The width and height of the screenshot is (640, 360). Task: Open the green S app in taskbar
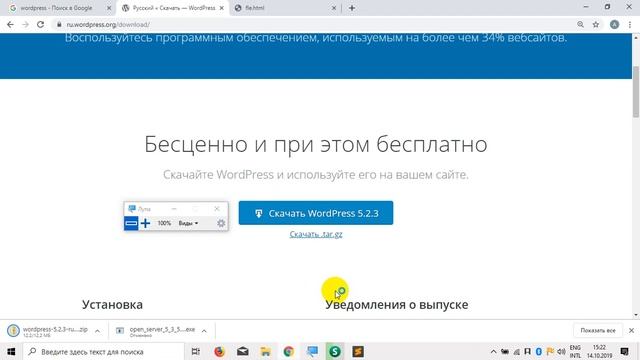pos(335,351)
